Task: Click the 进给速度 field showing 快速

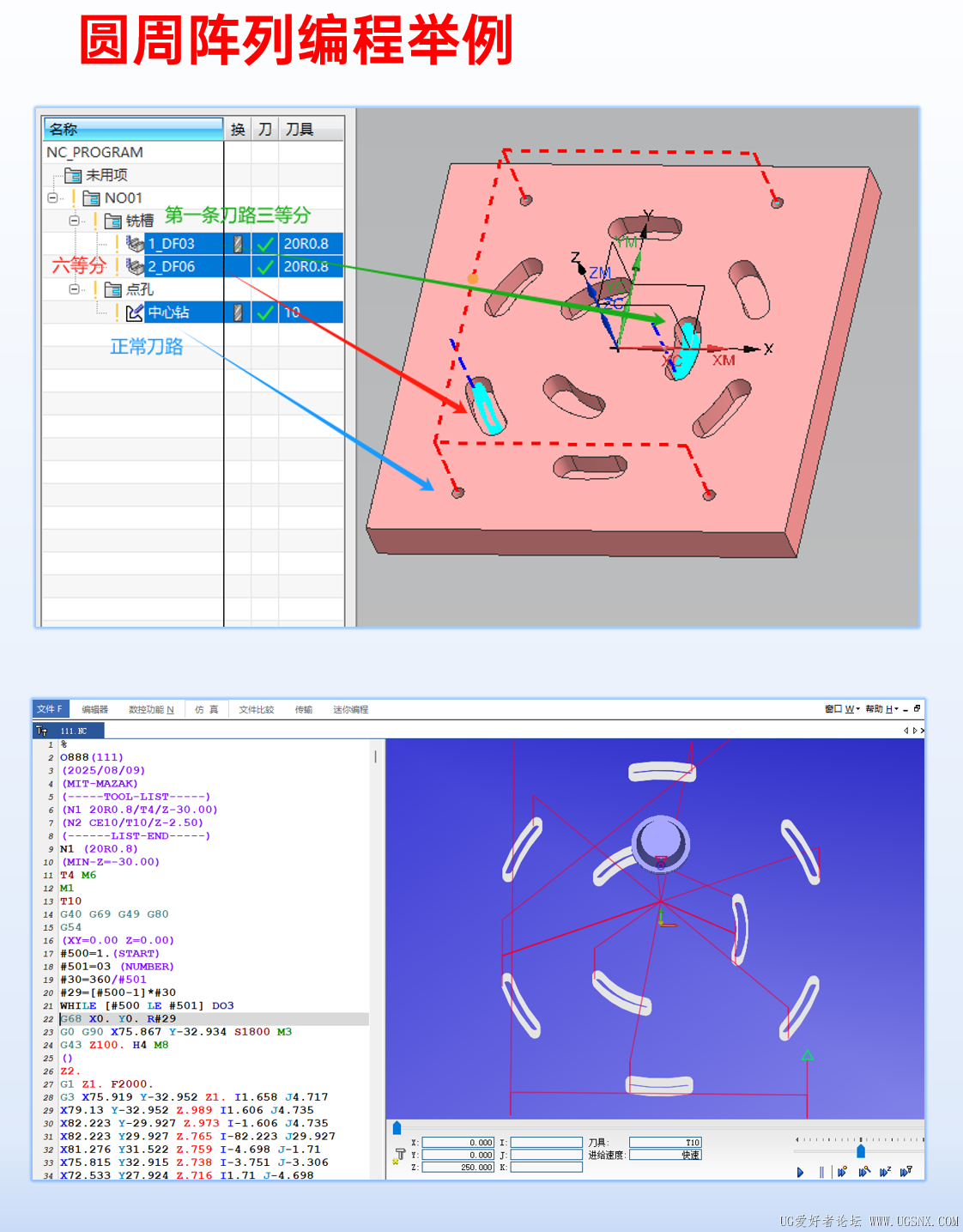Action: [665, 1155]
